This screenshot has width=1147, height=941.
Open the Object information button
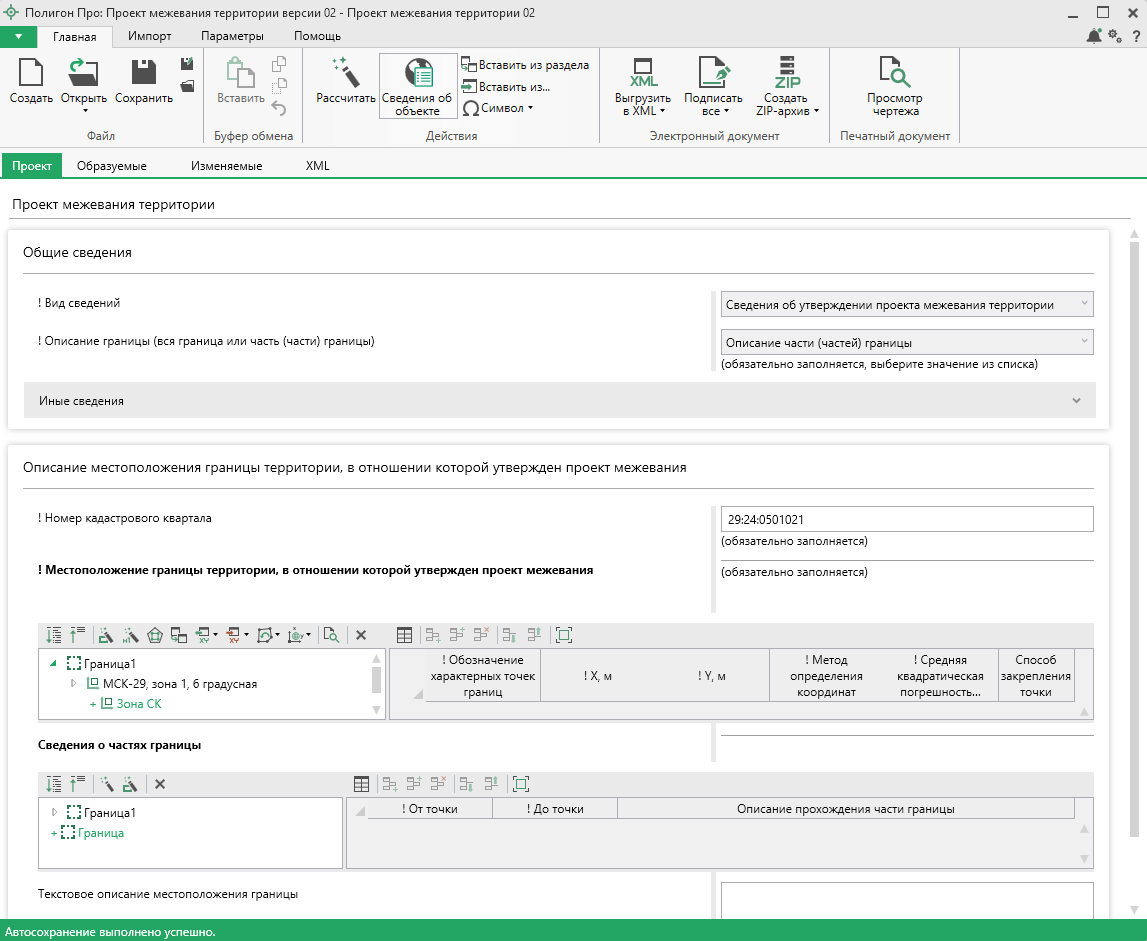click(x=417, y=86)
